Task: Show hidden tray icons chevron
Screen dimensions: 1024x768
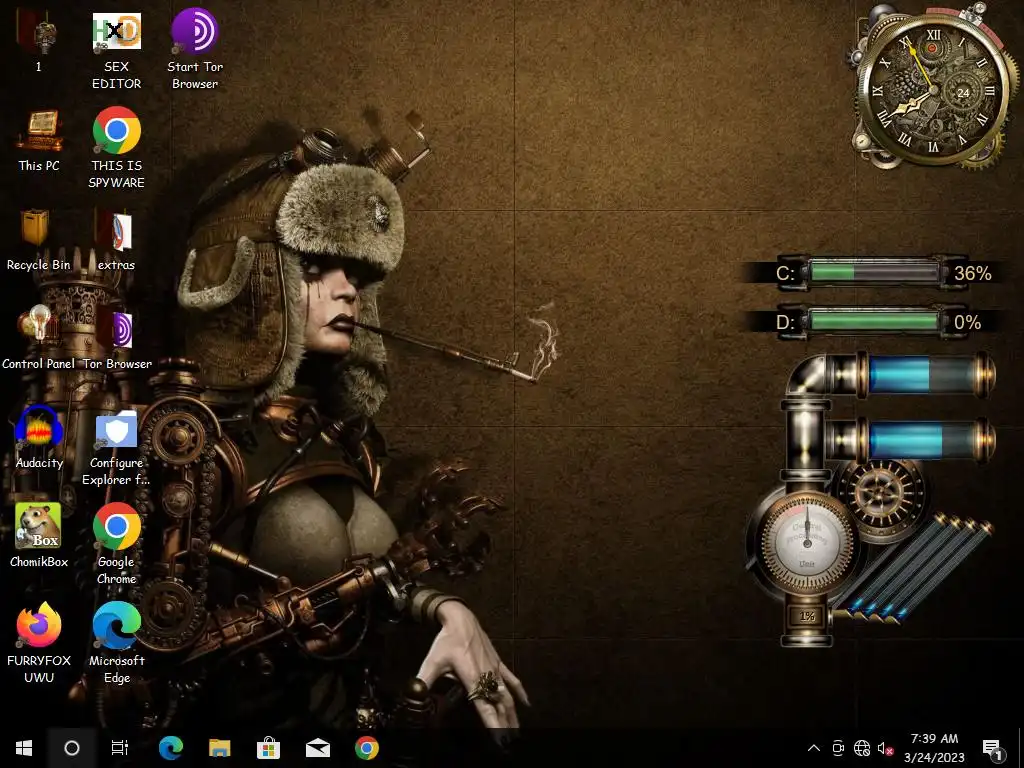Action: click(x=814, y=748)
